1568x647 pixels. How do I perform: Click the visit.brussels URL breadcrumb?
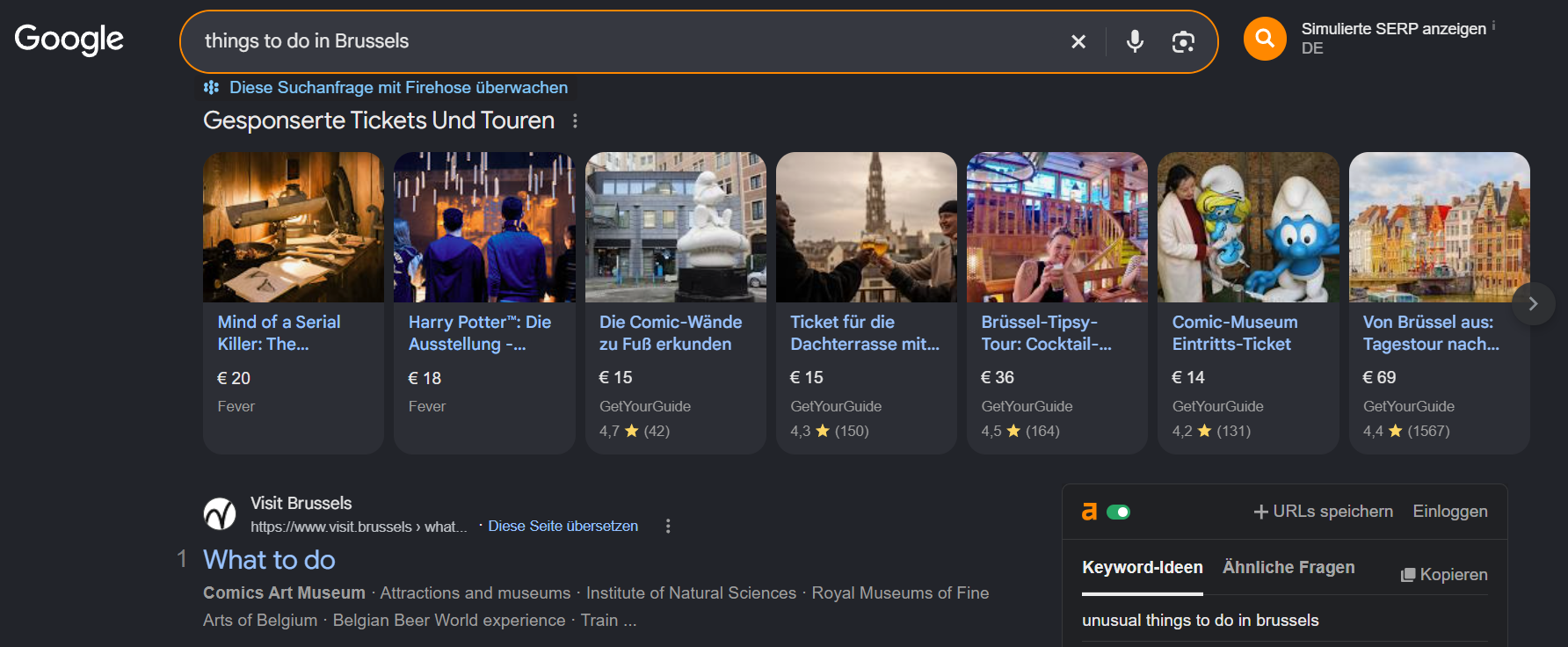(x=359, y=527)
